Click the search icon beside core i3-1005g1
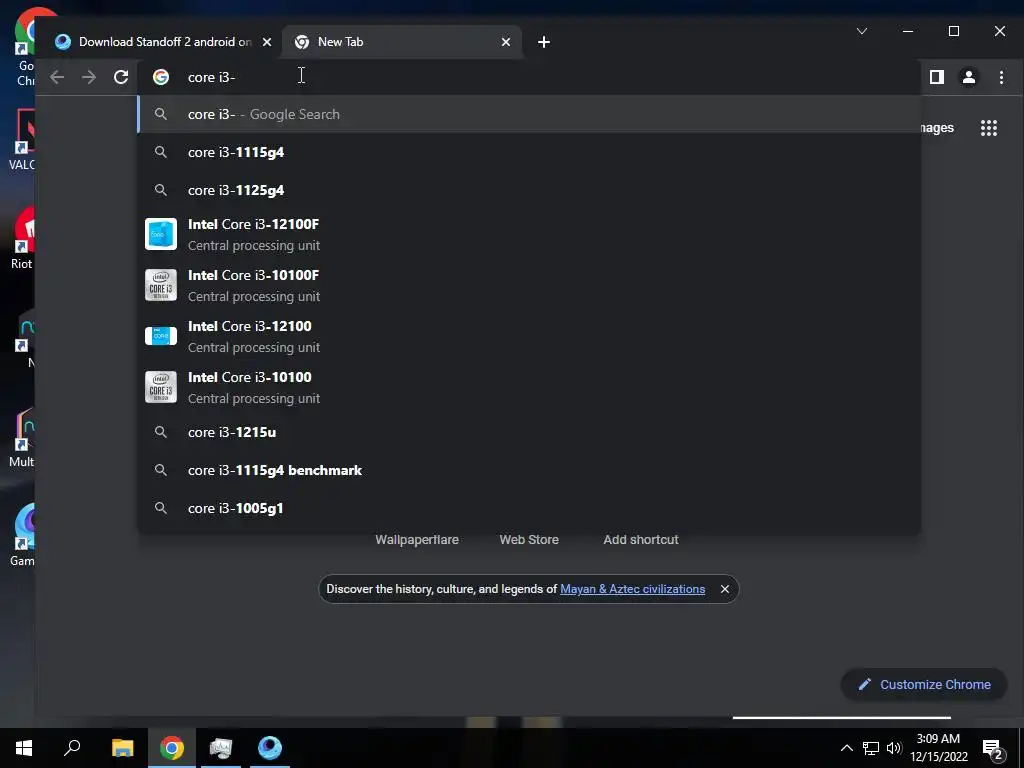Image resolution: width=1024 pixels, height=768 pixels. pyautogui.click(x=161, y=508)
